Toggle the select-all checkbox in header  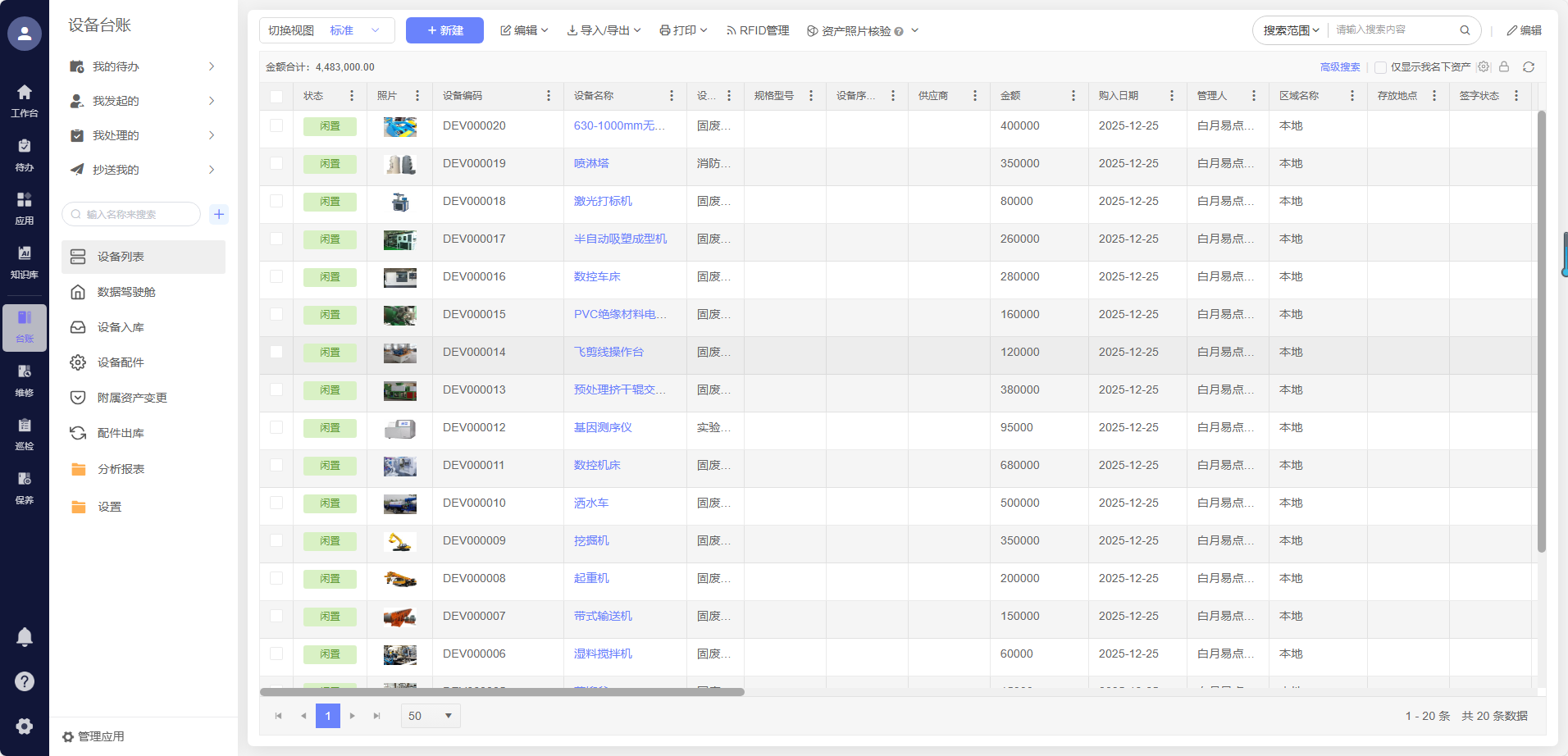[x=276, y=96]
